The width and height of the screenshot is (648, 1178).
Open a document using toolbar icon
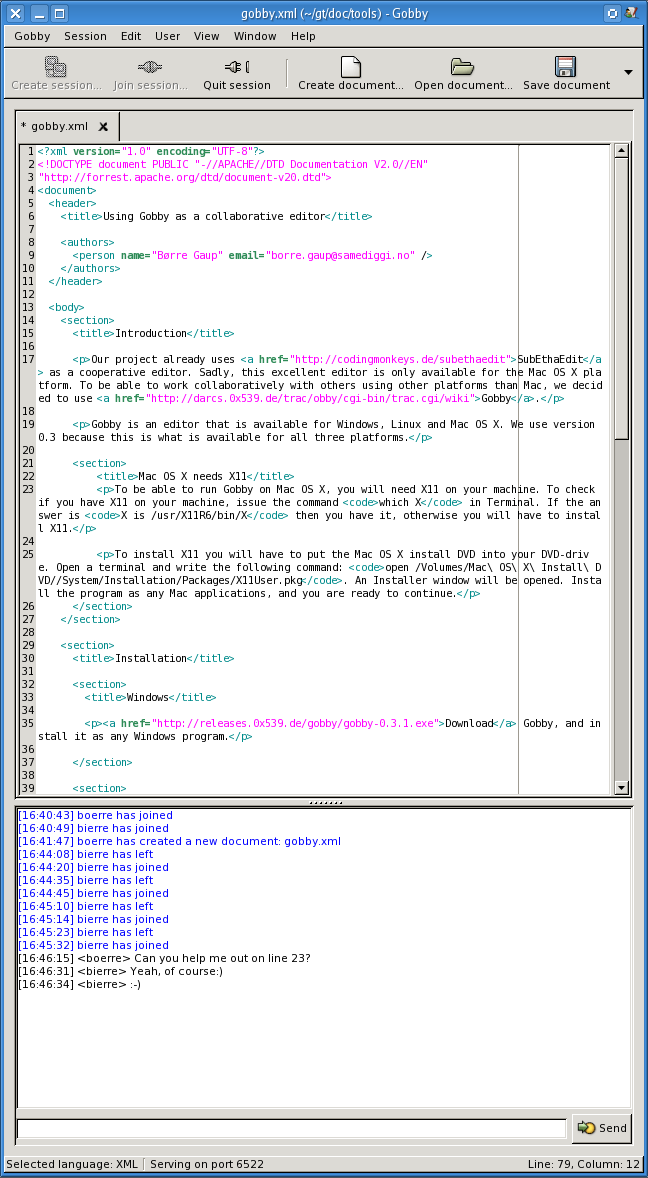463,74
